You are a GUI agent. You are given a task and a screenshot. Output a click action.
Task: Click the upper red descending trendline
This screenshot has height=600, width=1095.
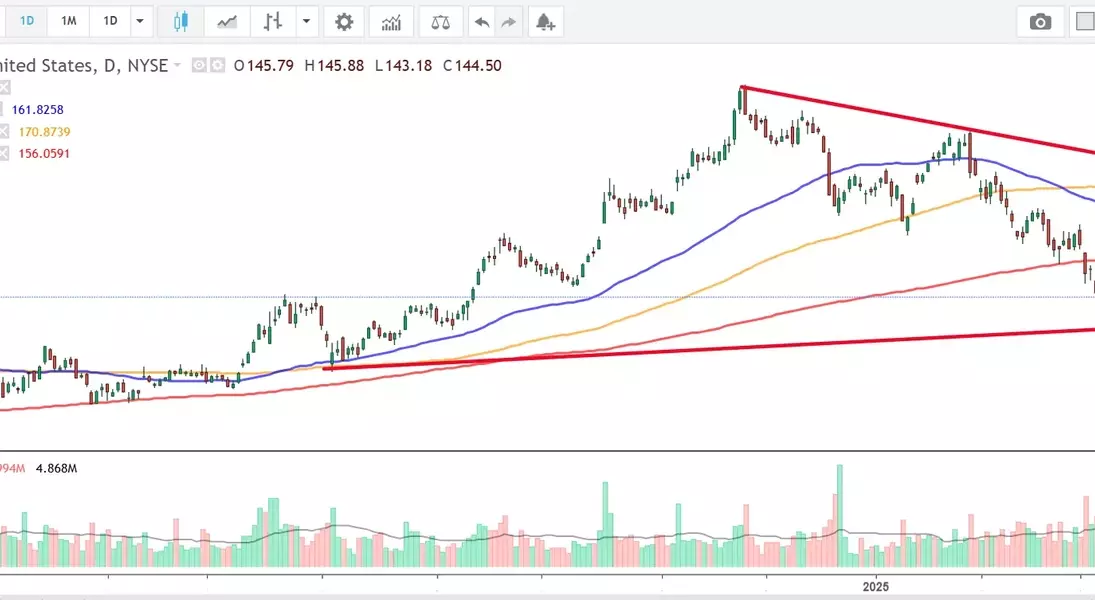900,118
